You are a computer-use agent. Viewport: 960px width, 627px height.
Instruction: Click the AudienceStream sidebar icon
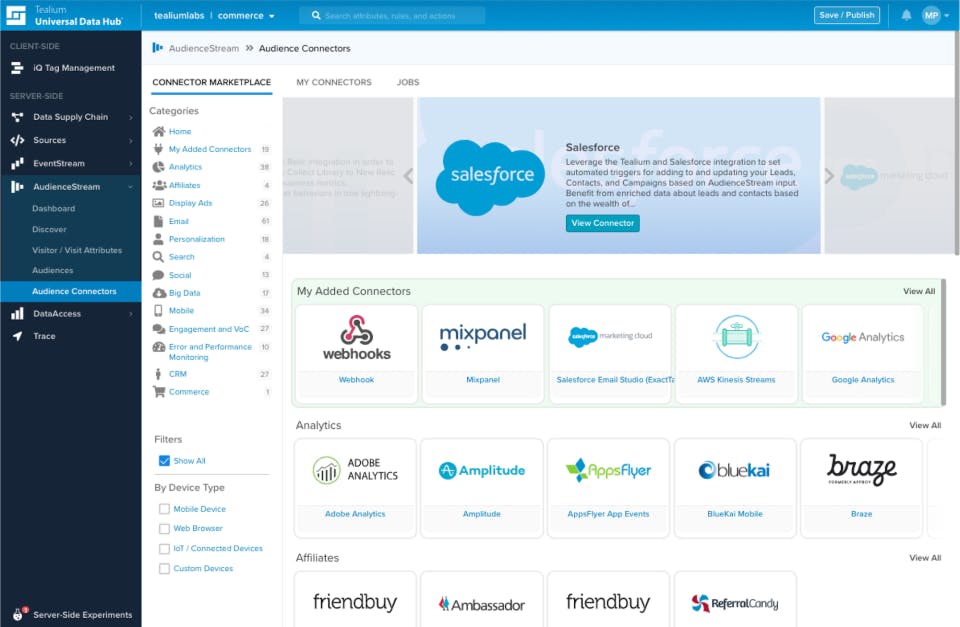(x=17, y=187)
